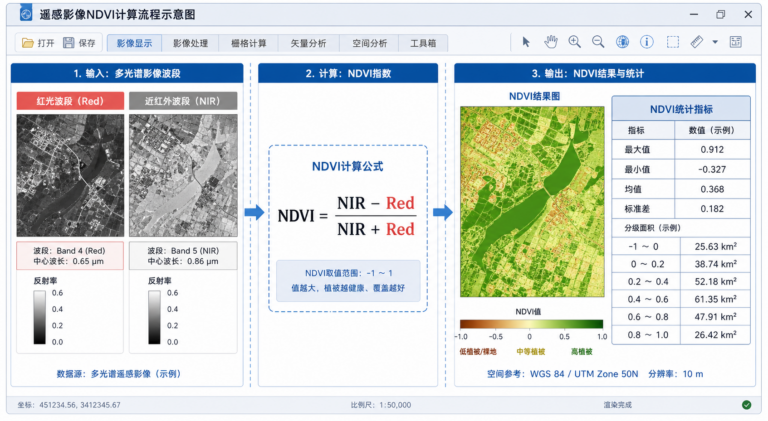This screenshot has width=768, height=421.
Task: Click the NDVI value color ramp
Action: [x=531, y=324]
